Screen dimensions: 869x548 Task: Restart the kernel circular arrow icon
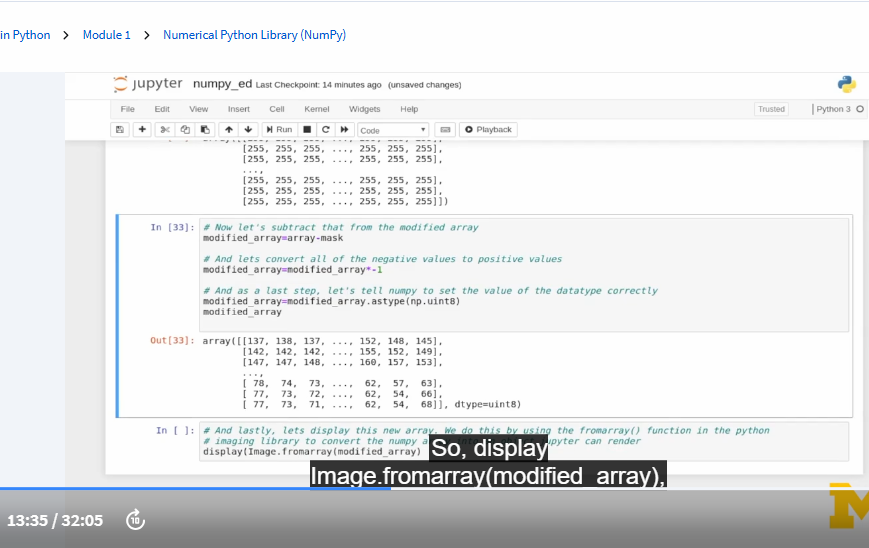tap(326, 130)
